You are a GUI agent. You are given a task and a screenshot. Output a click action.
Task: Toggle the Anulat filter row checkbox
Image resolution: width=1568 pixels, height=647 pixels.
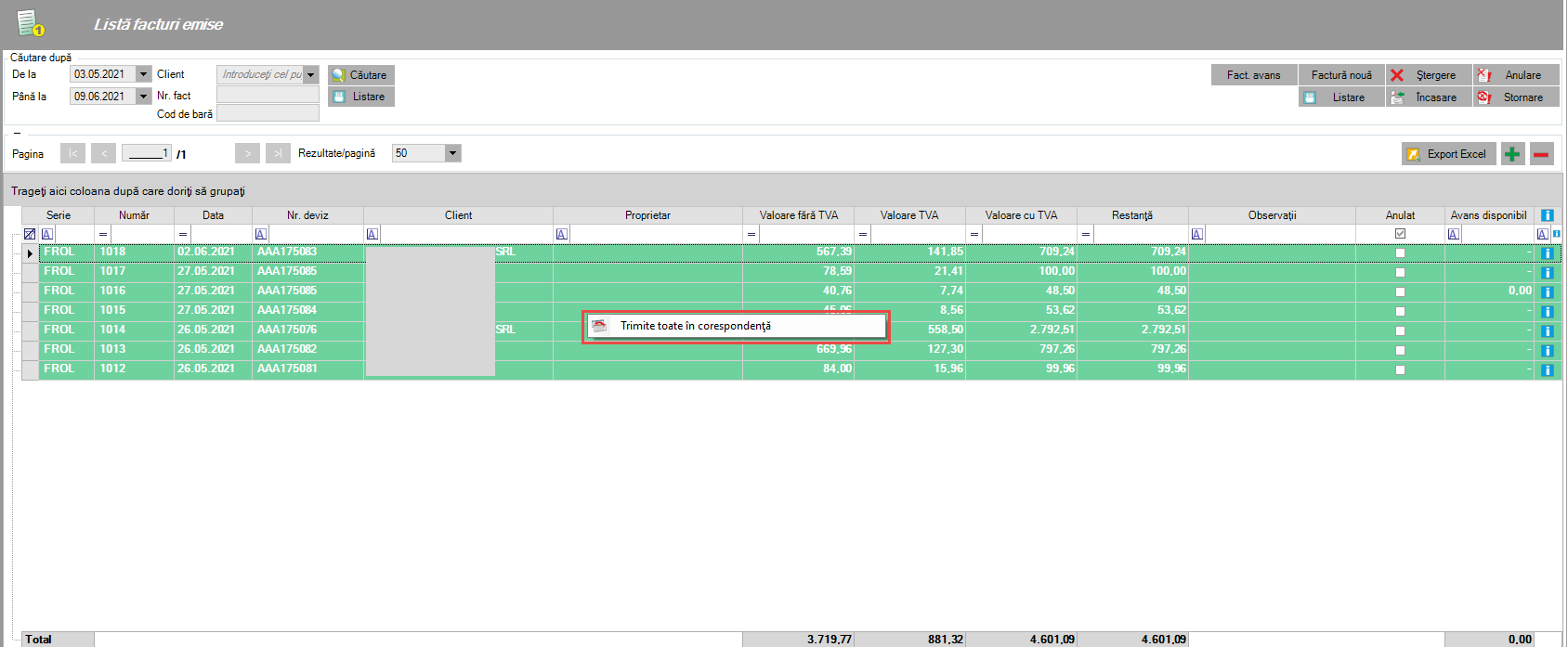[x=1400, y=234]
